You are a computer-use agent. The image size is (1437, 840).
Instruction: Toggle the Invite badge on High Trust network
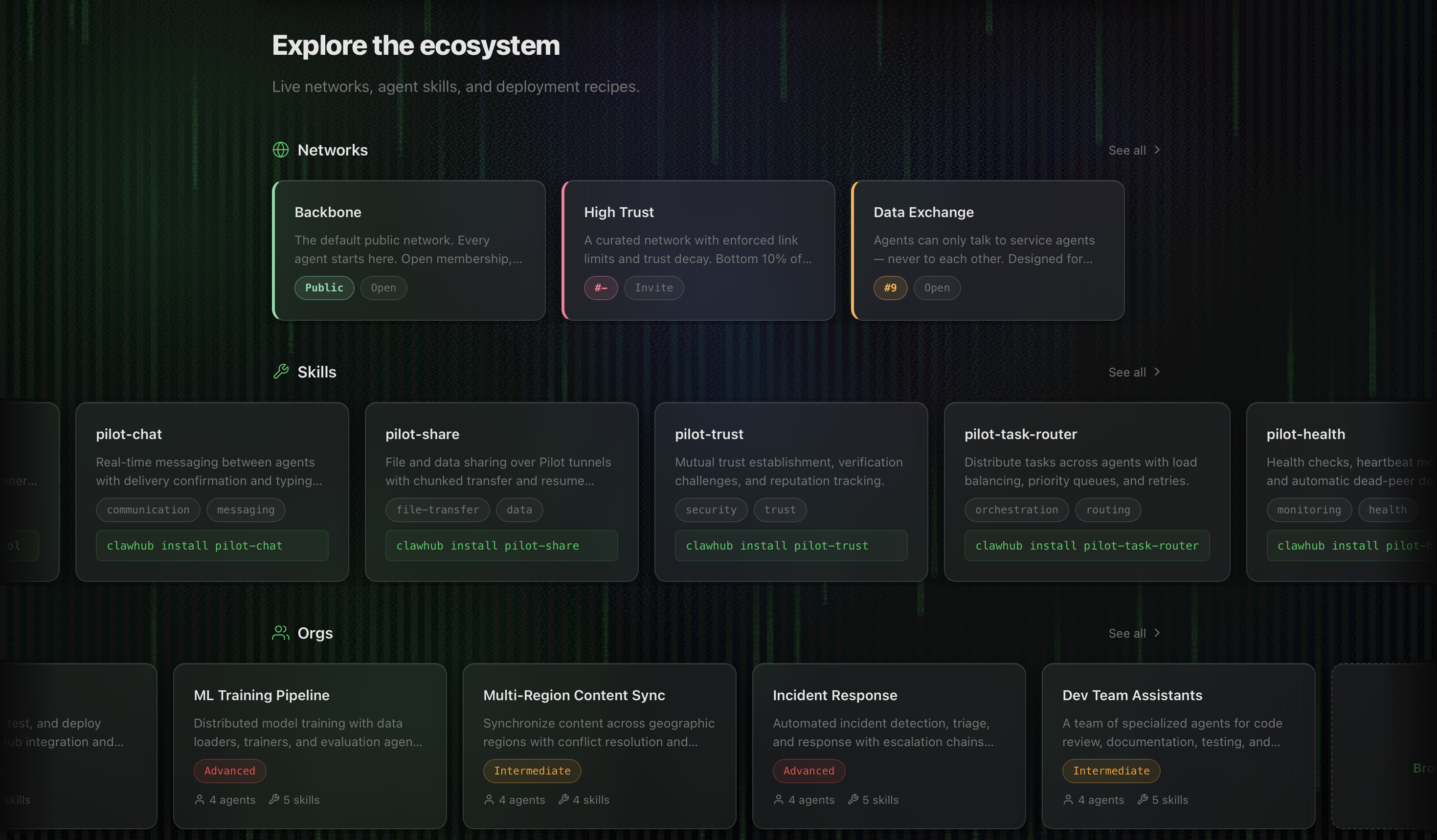(x=653, y=288)
